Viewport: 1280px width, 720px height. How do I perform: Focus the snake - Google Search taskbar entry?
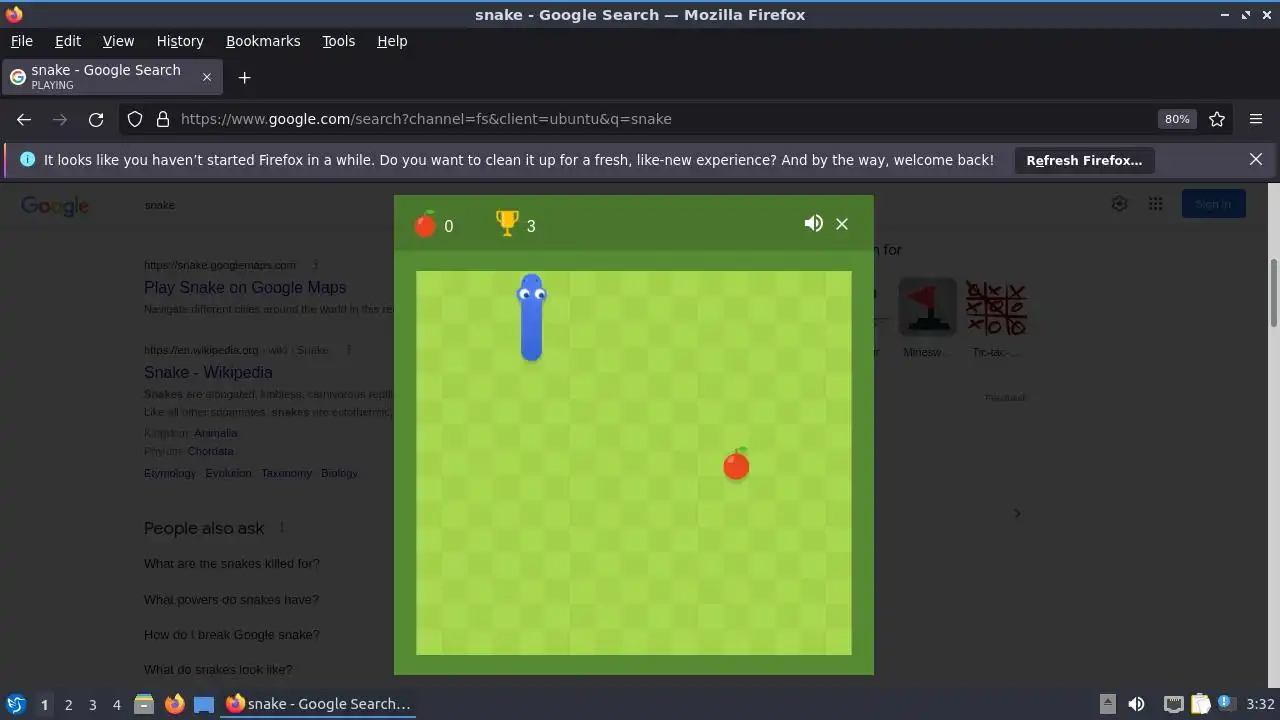pos(318,704)
